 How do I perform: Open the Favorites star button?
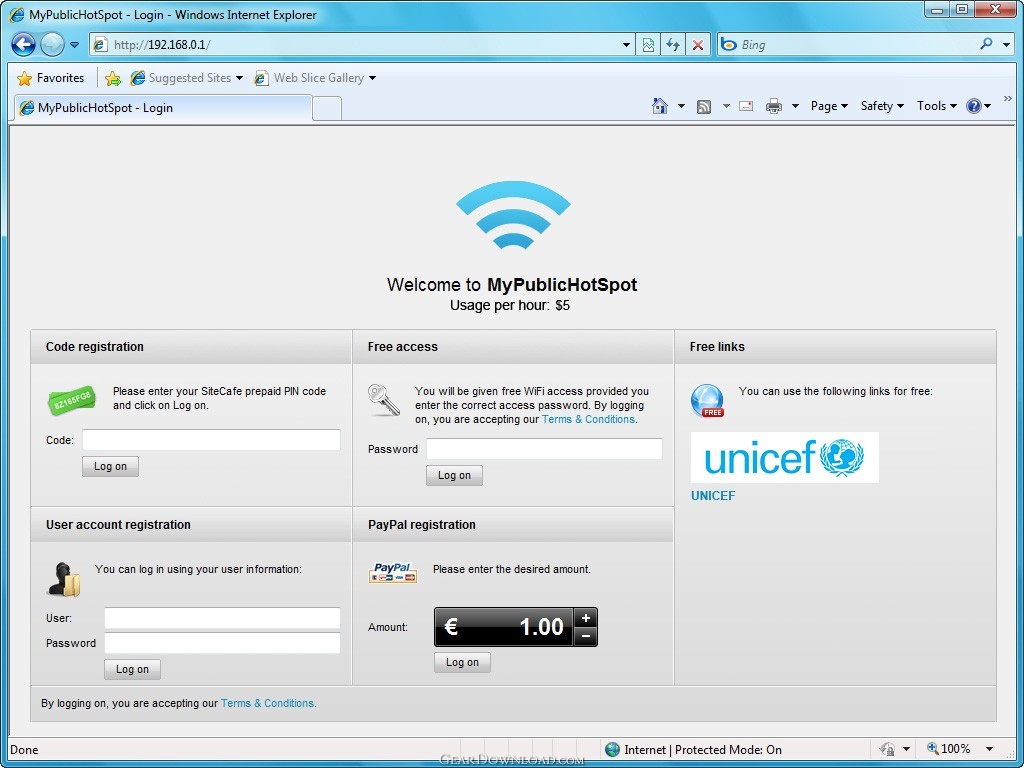pyautogui.click(x=51, y=78)
